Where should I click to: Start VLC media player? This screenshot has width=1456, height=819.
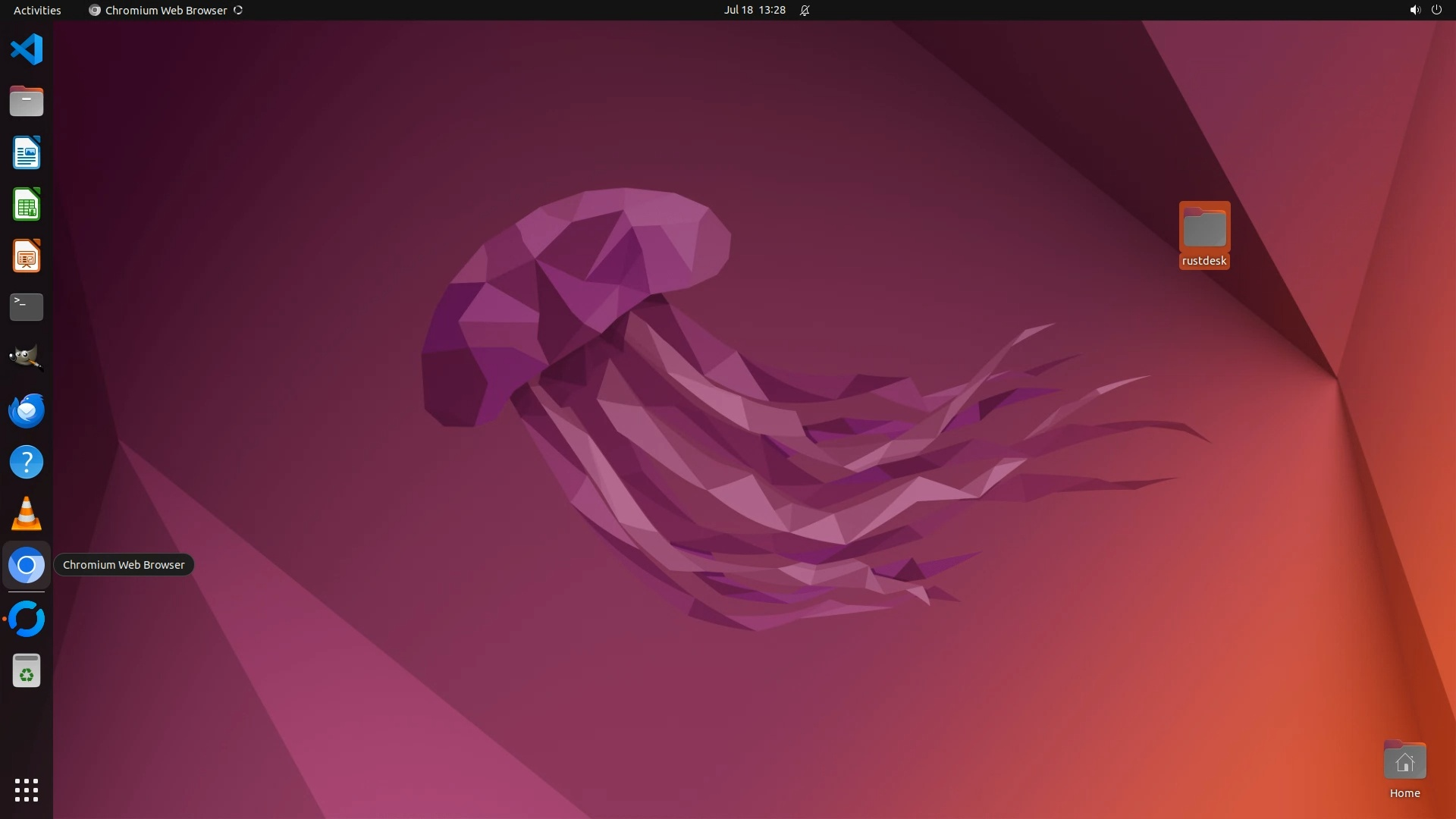click(x=27, y=514)
